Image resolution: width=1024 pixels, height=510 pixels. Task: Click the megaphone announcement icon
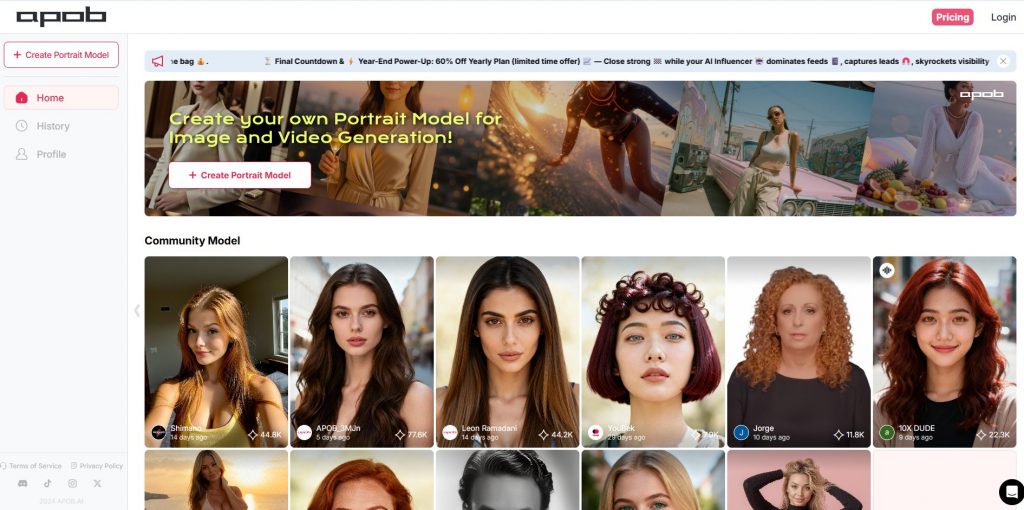pyautogui.click(x=158, y=61)
